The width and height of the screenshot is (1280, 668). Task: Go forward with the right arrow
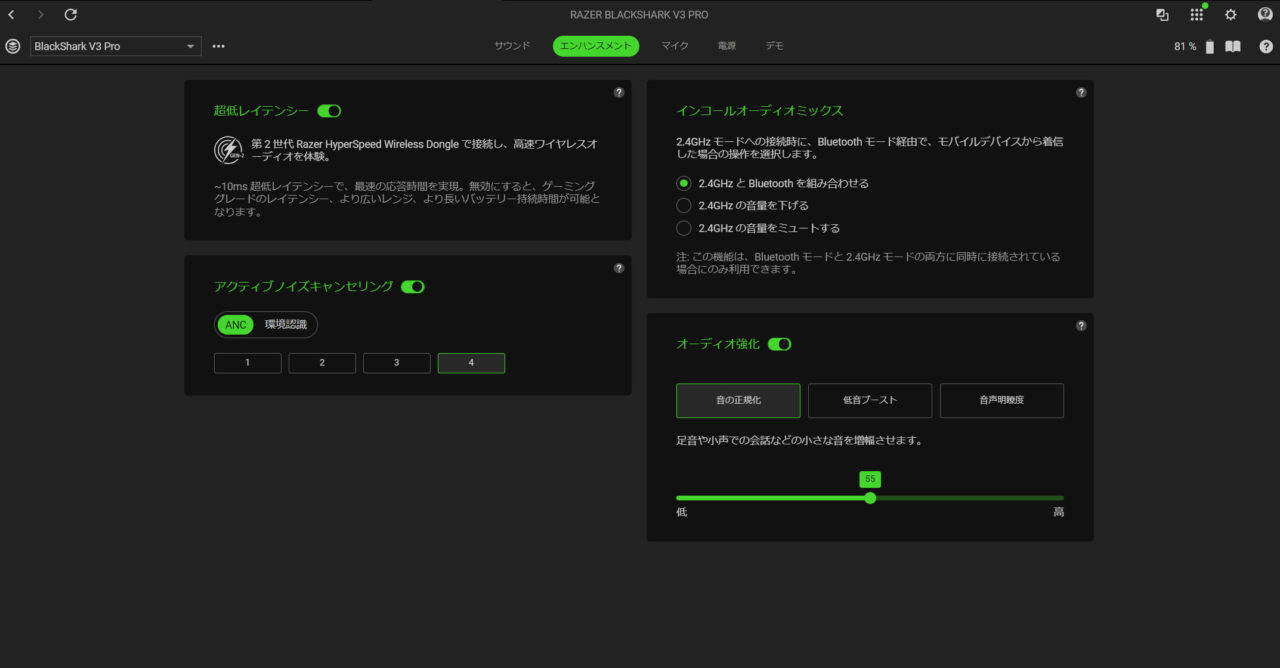point(40,15)
